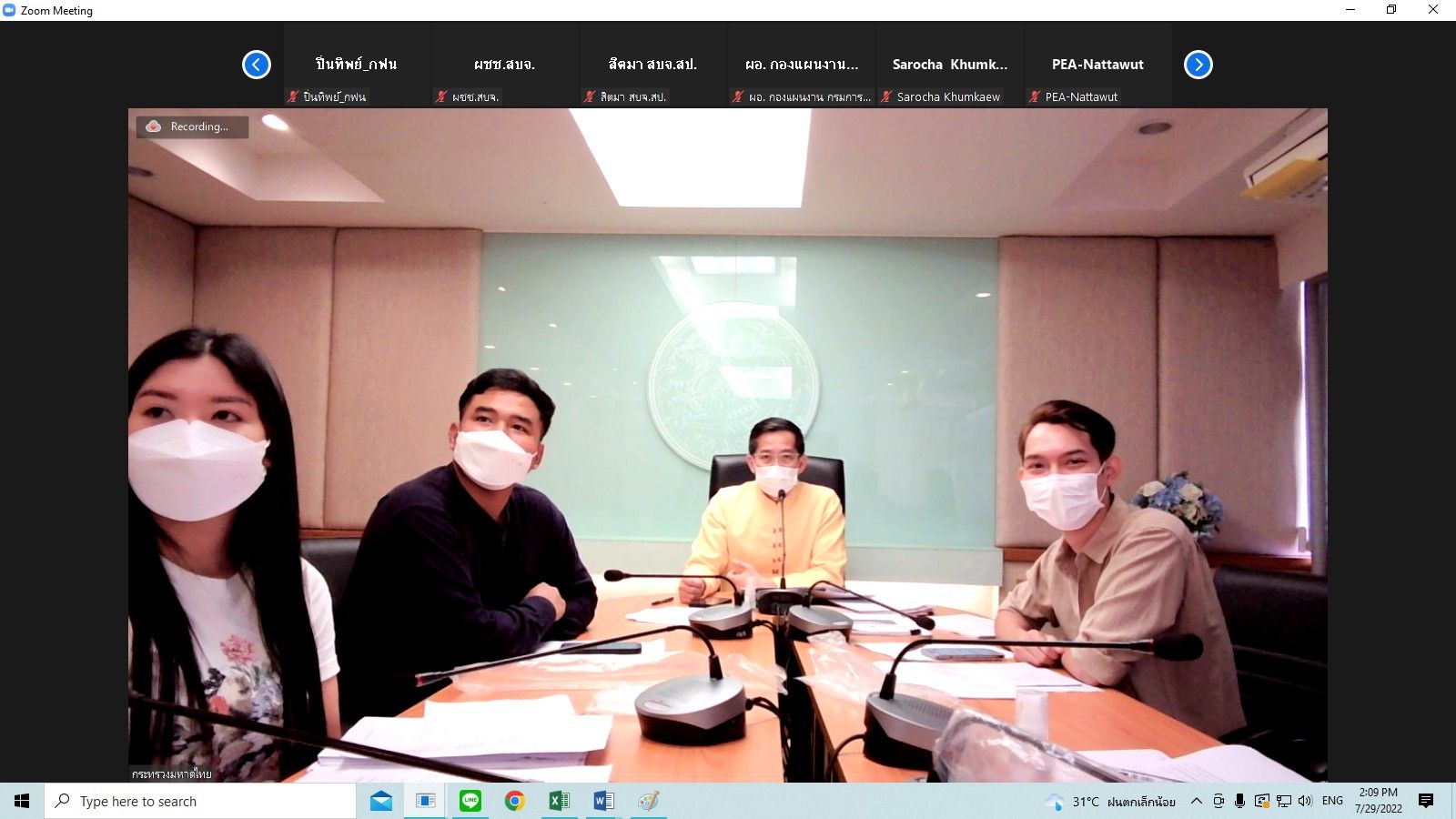Viewport: 1456px width, 819px height.
Task: Toggle volume speaker icon in system tray
Action: pyautogui.click(x=1305, y=801)
